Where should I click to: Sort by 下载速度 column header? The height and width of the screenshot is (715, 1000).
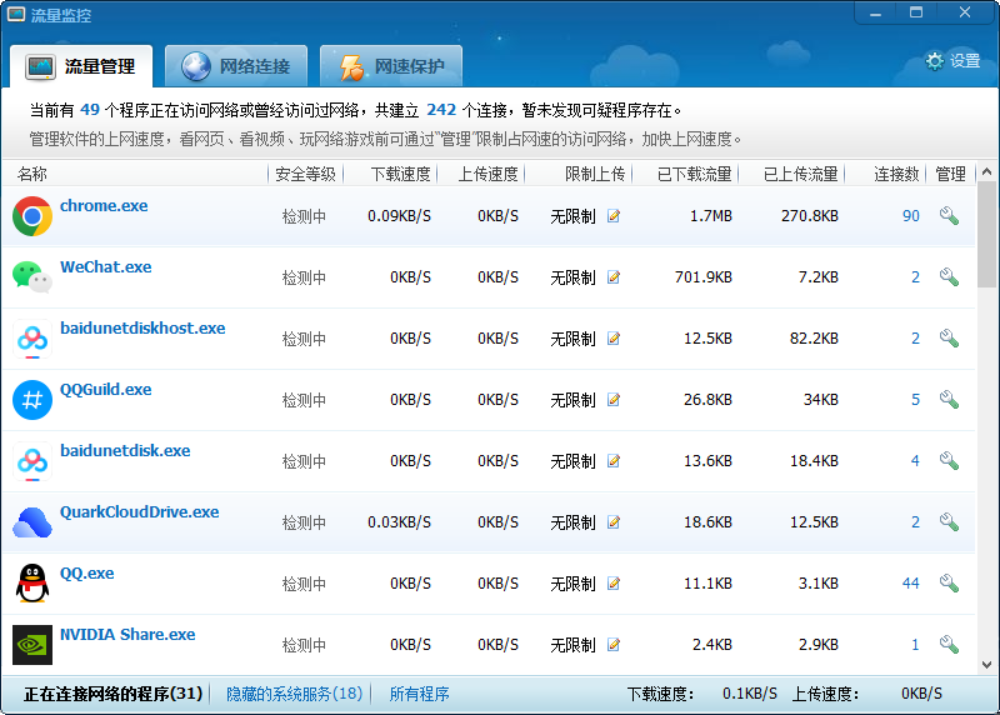coord(400,174)
